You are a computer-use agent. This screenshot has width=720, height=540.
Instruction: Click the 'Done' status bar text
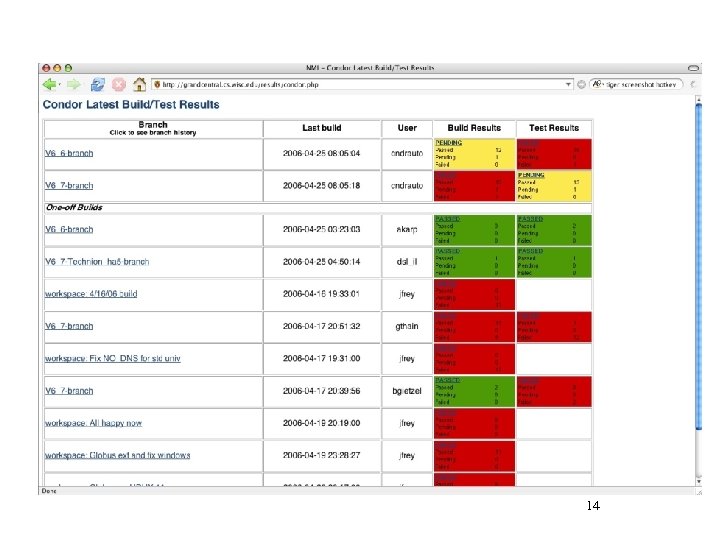point(49,491)
